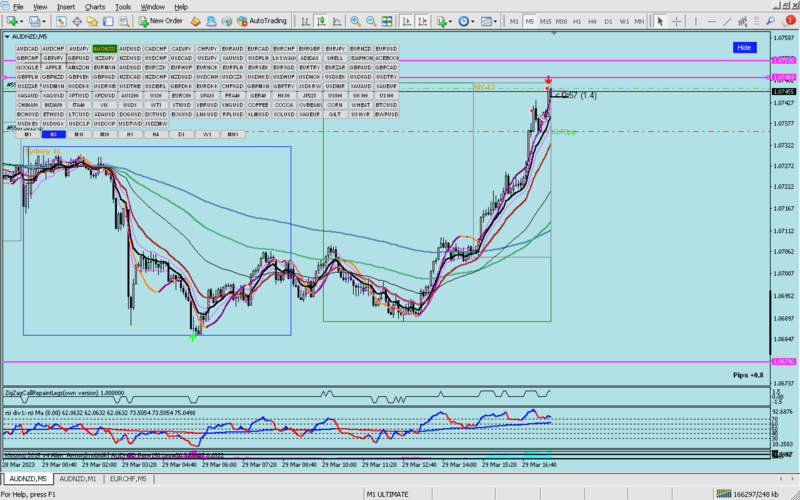Viewport: 800px width, 500px height.
Task: Open the Window menu
Action: point(153,7)
